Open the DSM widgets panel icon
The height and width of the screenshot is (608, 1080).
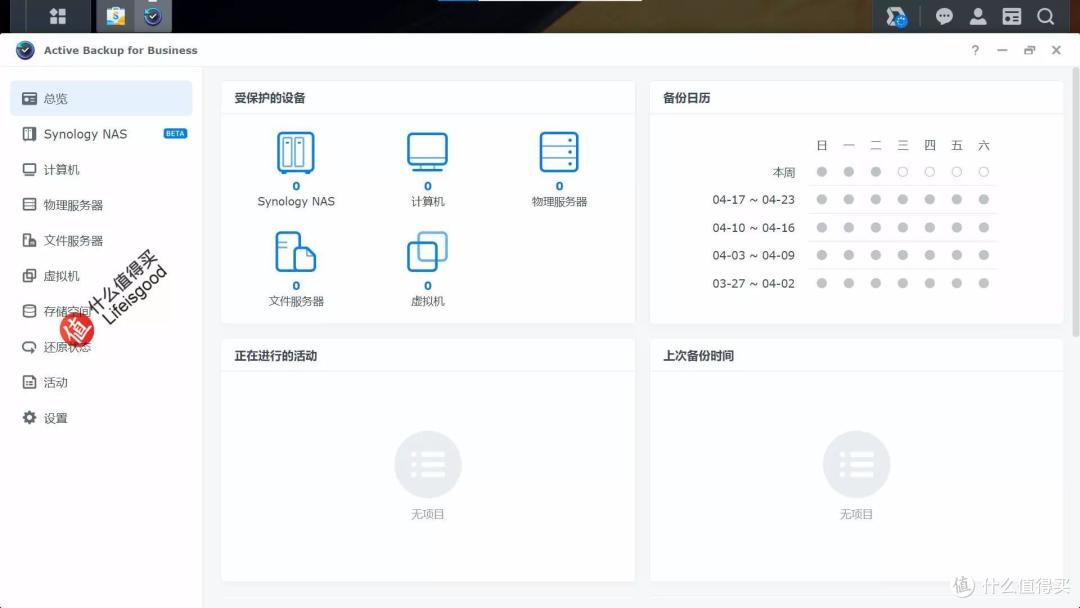point(1012,17)
